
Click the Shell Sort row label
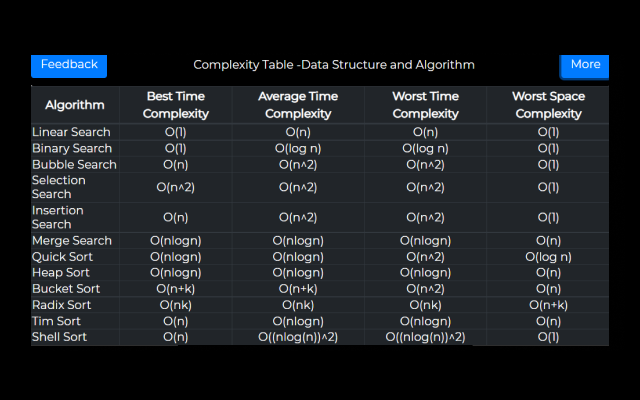pyautogui.click(x=60, y=337)
